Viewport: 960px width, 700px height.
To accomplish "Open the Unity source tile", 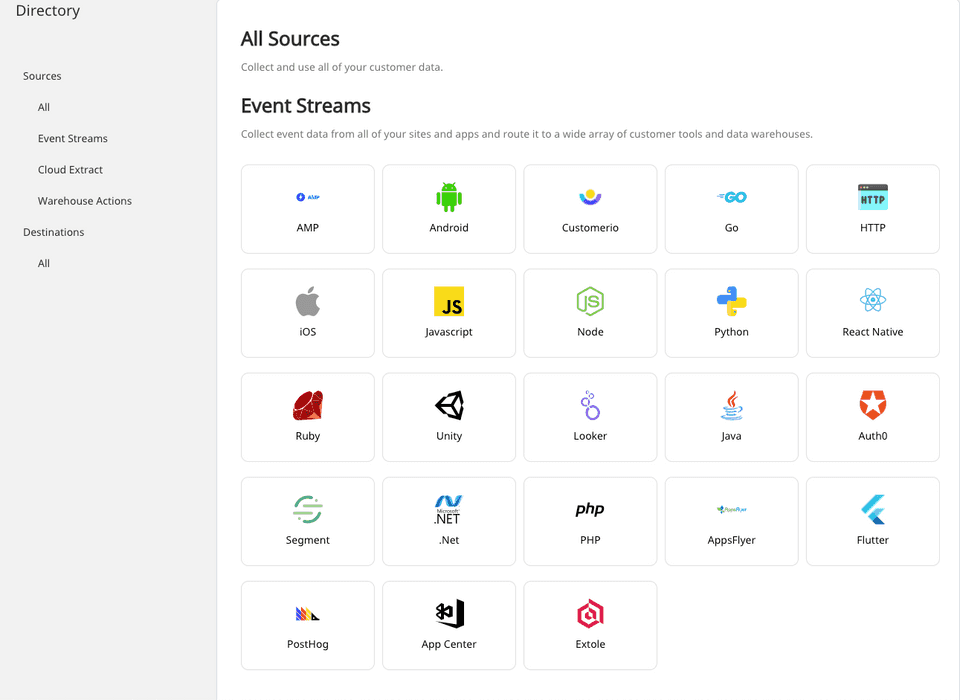I will click(448, 417).
